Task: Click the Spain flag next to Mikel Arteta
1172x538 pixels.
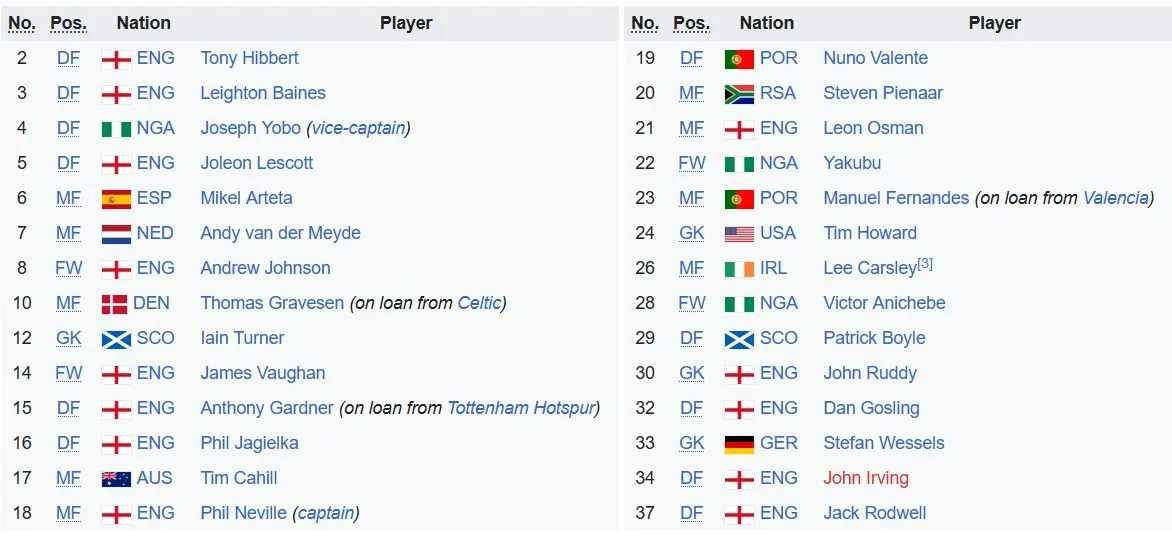Action: [116, 198]
